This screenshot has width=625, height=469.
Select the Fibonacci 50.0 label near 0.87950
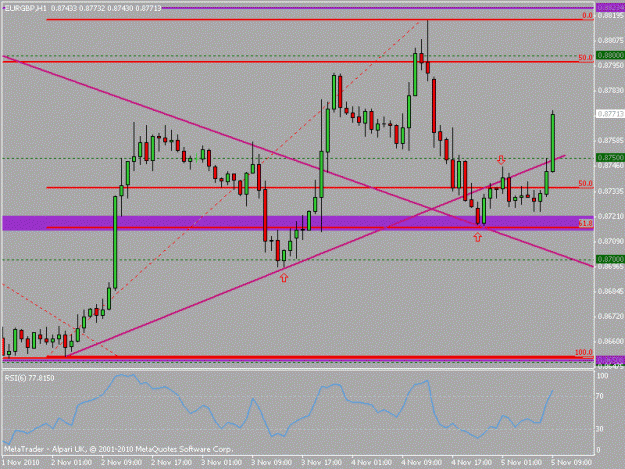(x=586, y=58)
